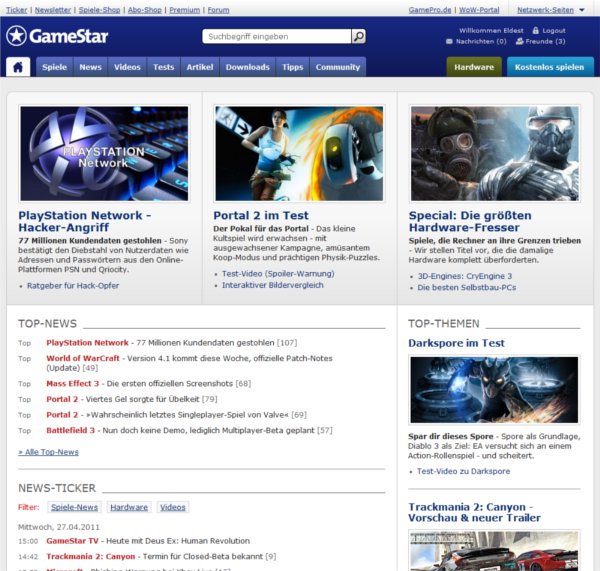Open the Tests navigation tab
The width and height of the screenshot is (600, 571).
pos(163,67)
